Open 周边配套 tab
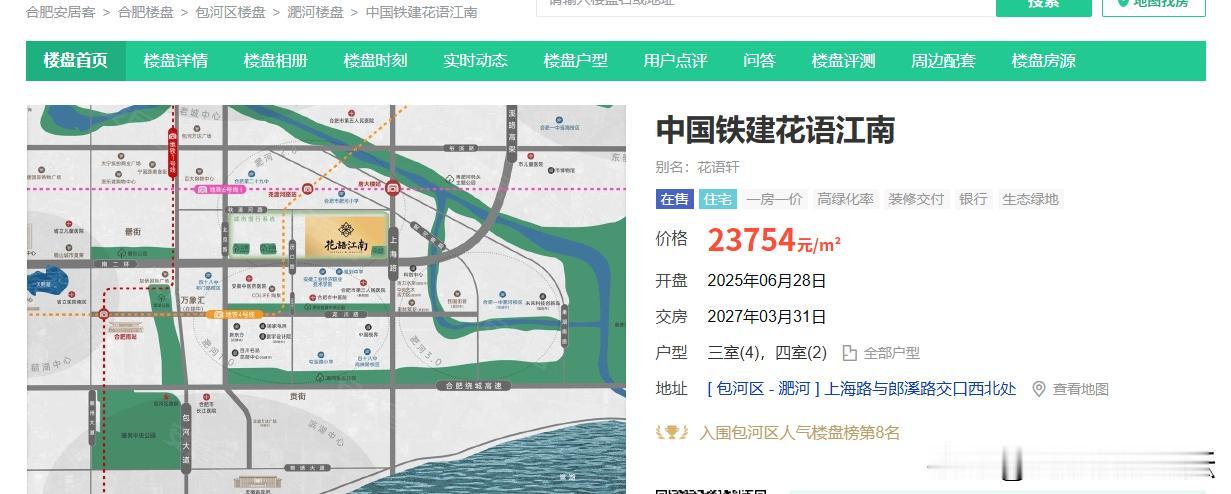This screenshot has width=1231, height=494. tap(943, 60)
